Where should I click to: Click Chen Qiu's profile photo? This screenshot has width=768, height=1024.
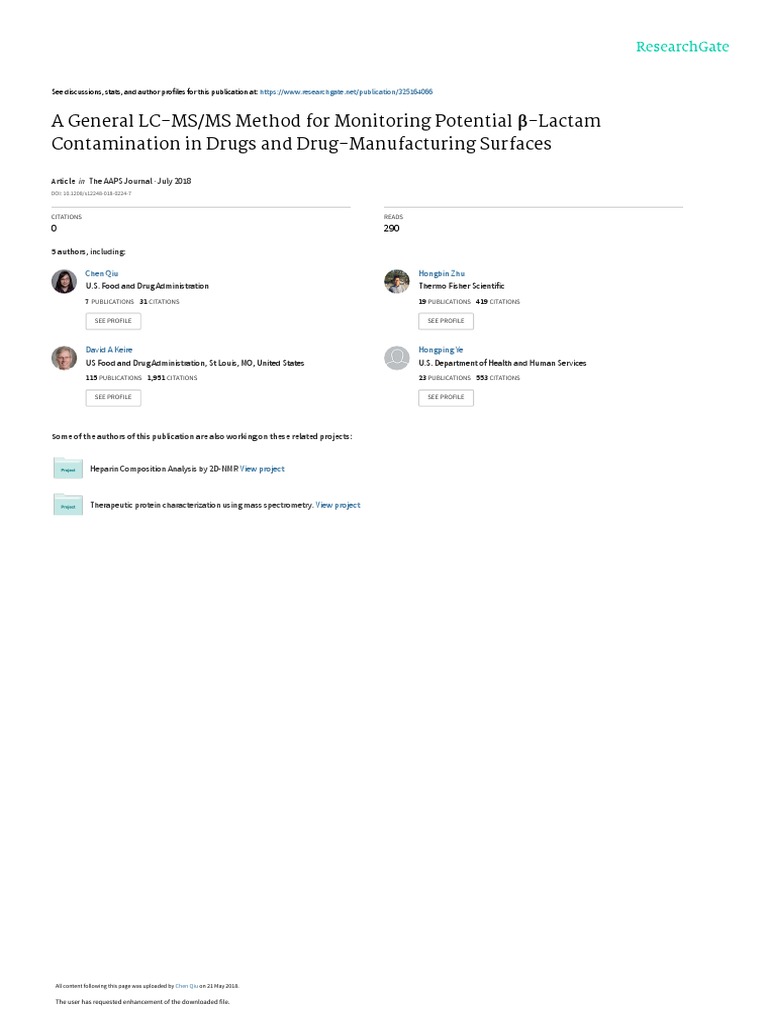tap(64, 281)
